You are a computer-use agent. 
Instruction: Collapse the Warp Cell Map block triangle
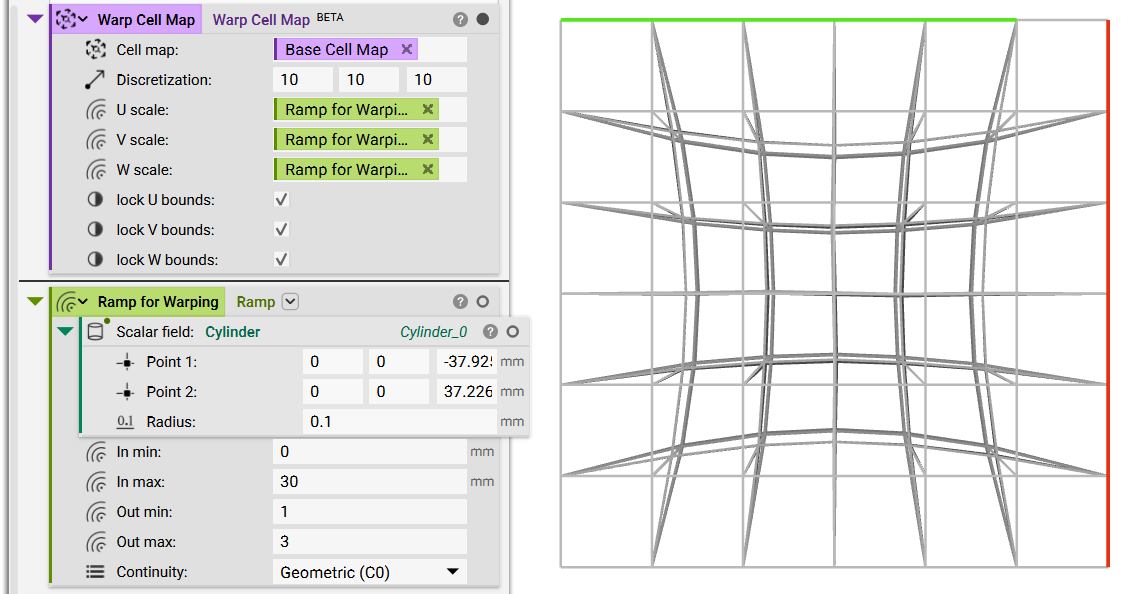point(36,19)
